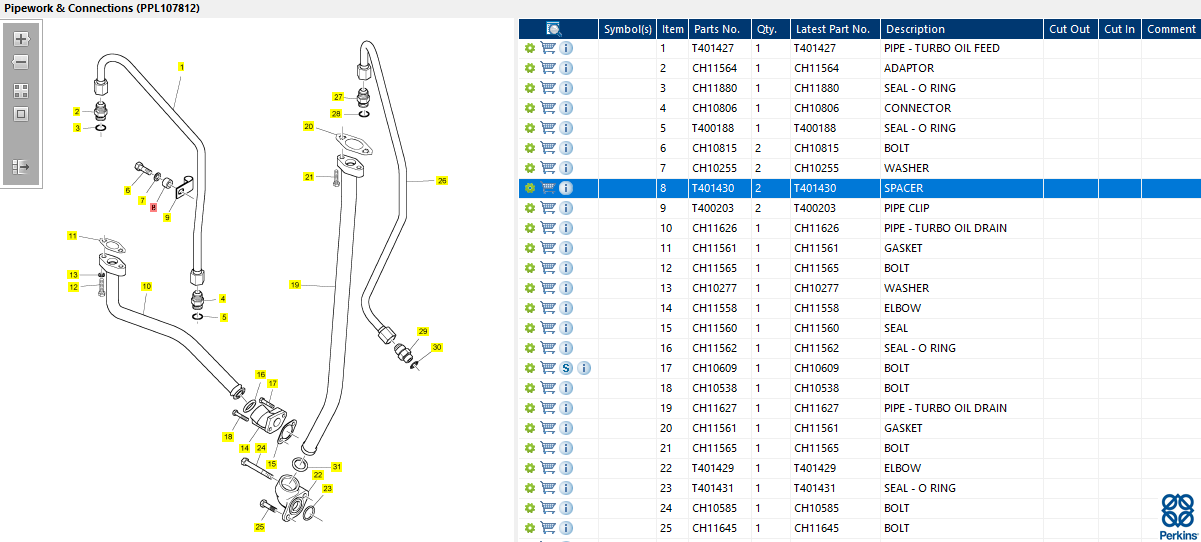This screenshot has height=542, width=1201.
Task: Add CH11564 ADAPTOR to cart
Action: [x=548, y=68]
